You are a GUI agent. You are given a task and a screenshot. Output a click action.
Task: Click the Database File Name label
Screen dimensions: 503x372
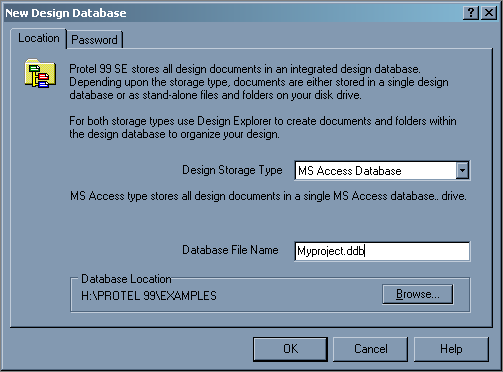230,250
